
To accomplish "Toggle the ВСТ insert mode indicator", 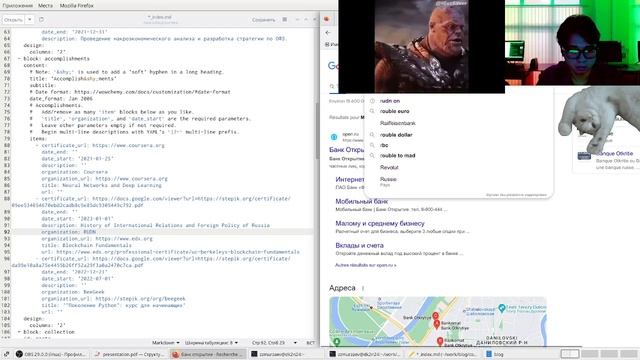I will (311, 343).
